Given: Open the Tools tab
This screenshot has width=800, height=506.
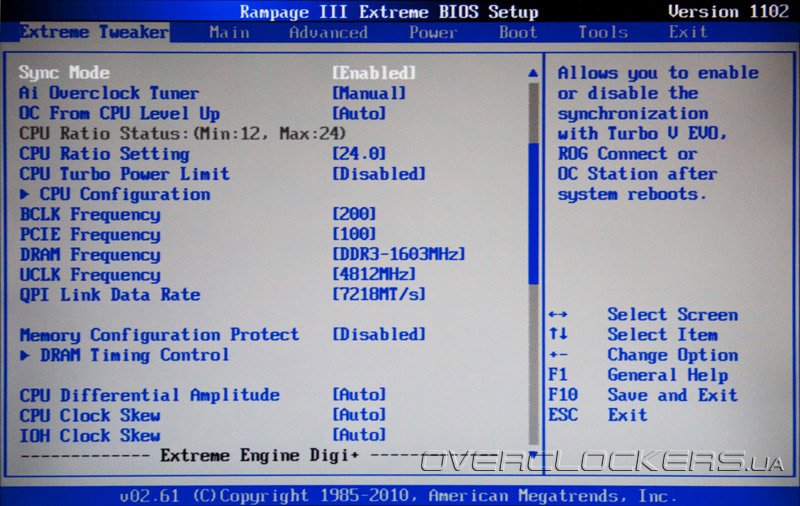Looking at the screenshot, I should (603, 33).
